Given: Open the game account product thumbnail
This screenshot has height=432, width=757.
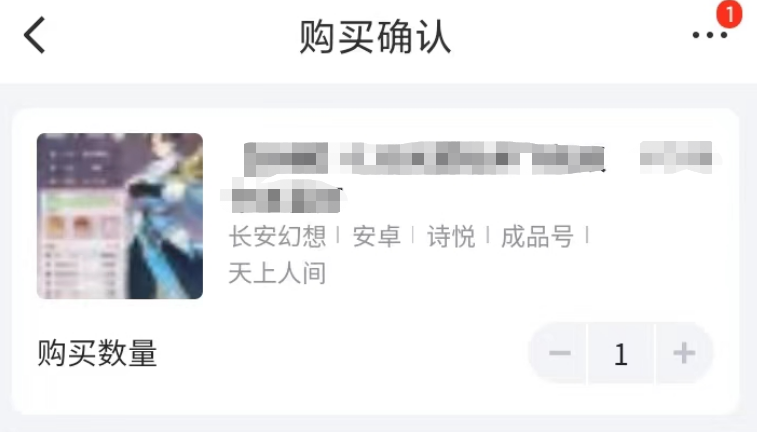Looking at the screenshot, I should click(x=120, y=216).
